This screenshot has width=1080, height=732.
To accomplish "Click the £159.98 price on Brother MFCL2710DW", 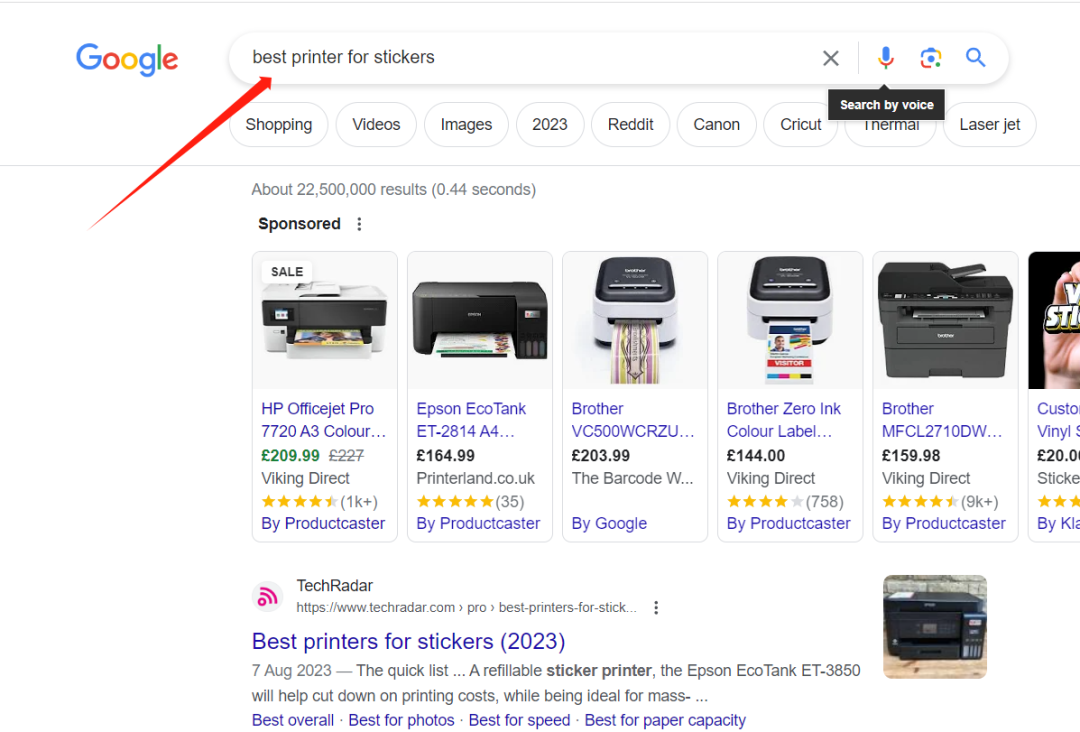I will [911, 456].
